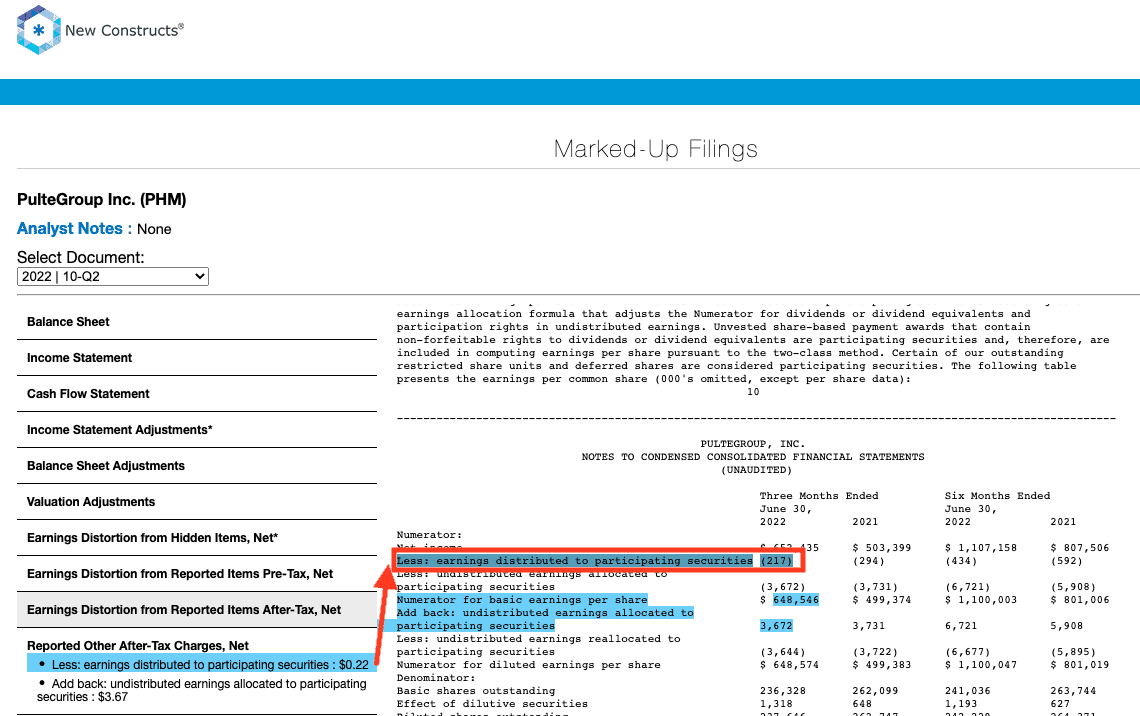Open the Income Statement section
The height and width of the screenshot is (716, 1140).
point(197,358)
